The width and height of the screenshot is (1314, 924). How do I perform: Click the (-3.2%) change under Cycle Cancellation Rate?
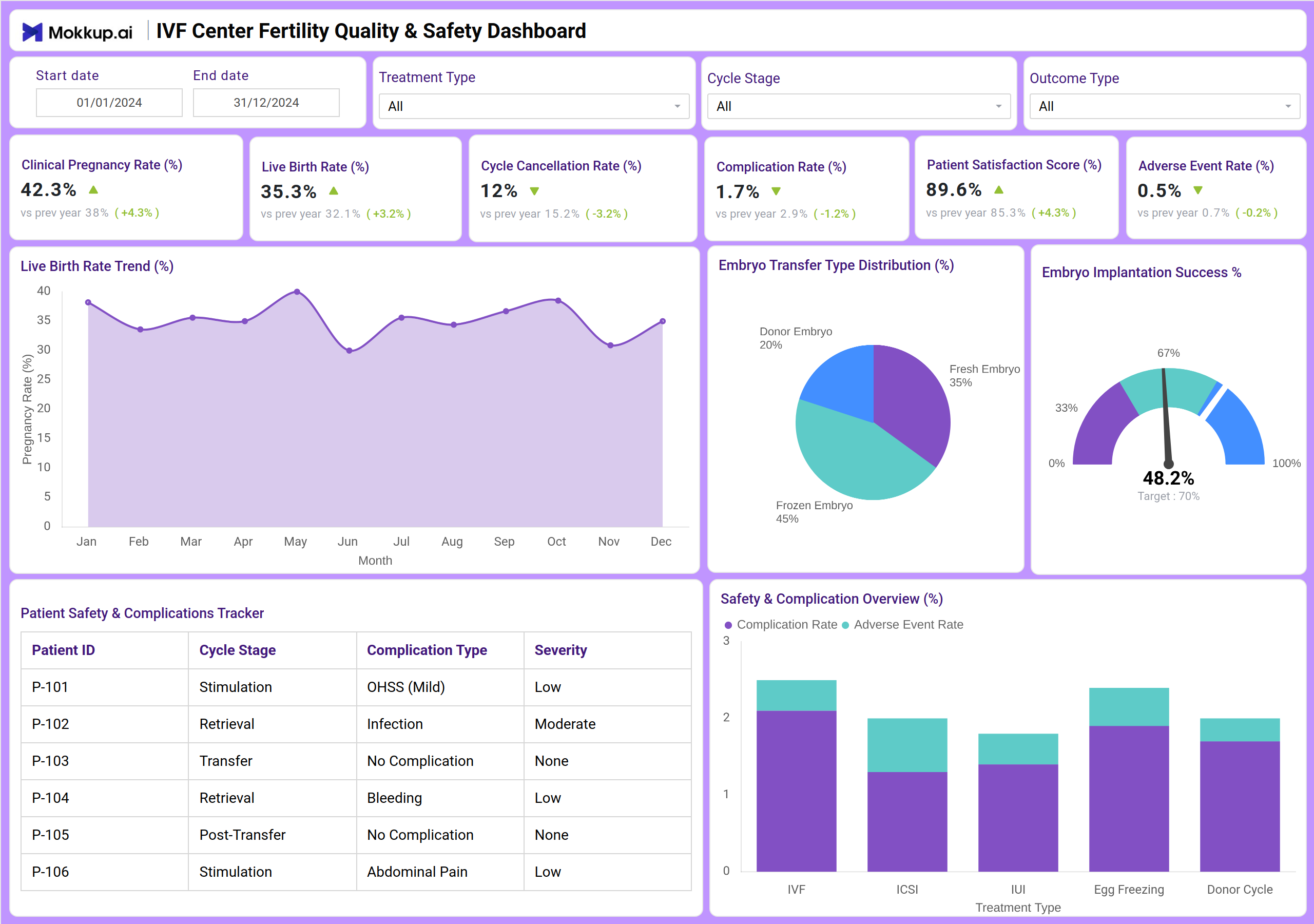pos(607,214)
